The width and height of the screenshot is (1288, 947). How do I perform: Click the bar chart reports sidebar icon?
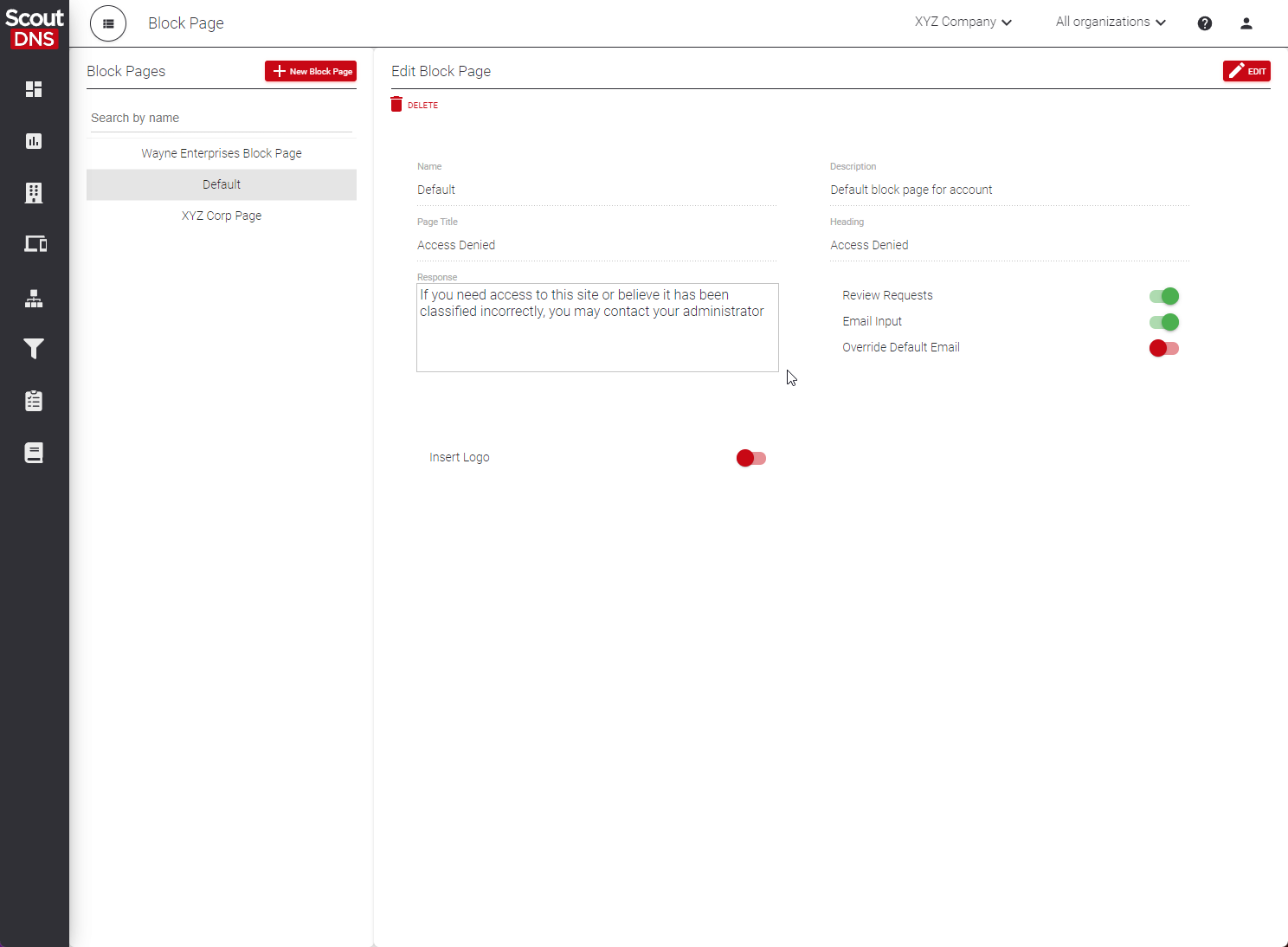pyautogui.click(x=34, y=141)
